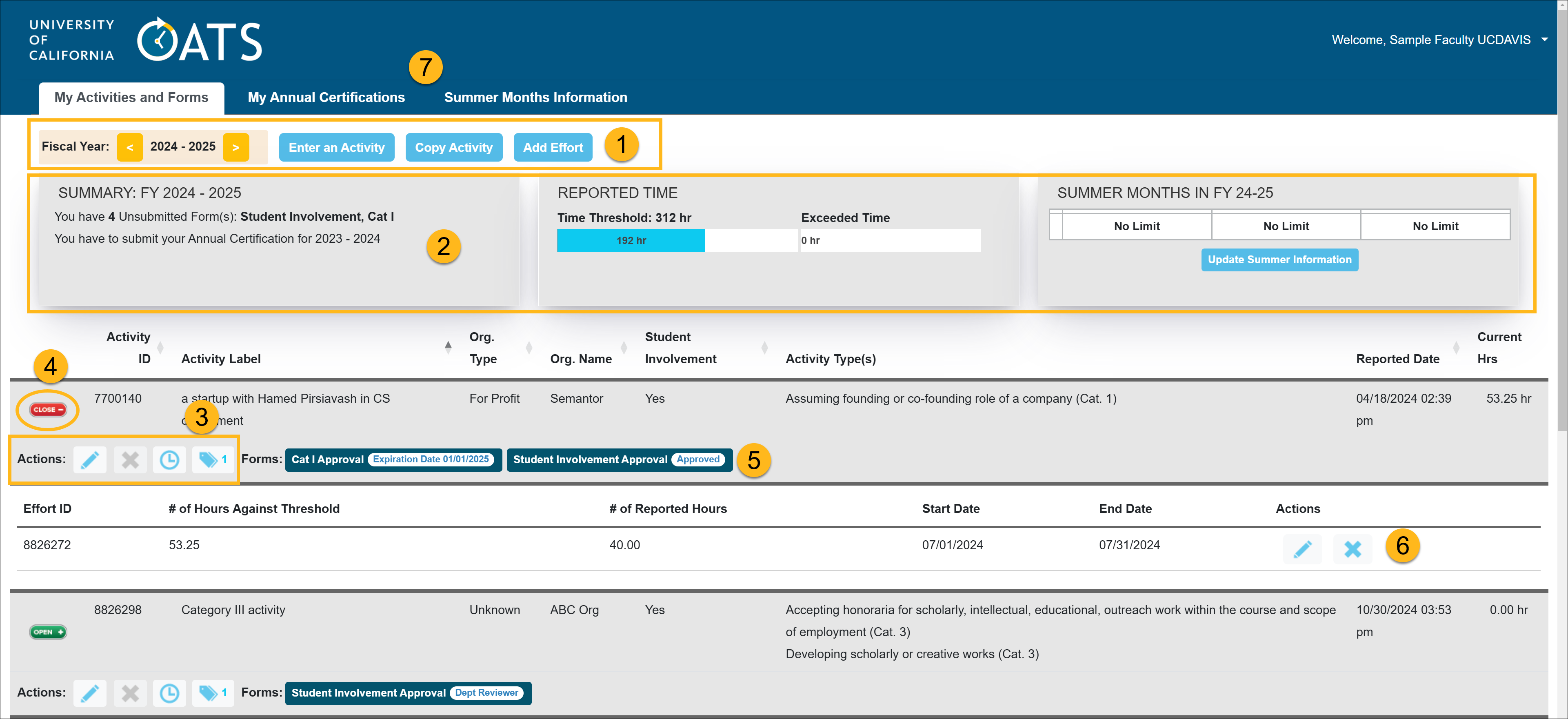Open the Welcome user dropdown arrow
The height and width of the screenshot is (719, 1568).
click(x=1544, y=40)
